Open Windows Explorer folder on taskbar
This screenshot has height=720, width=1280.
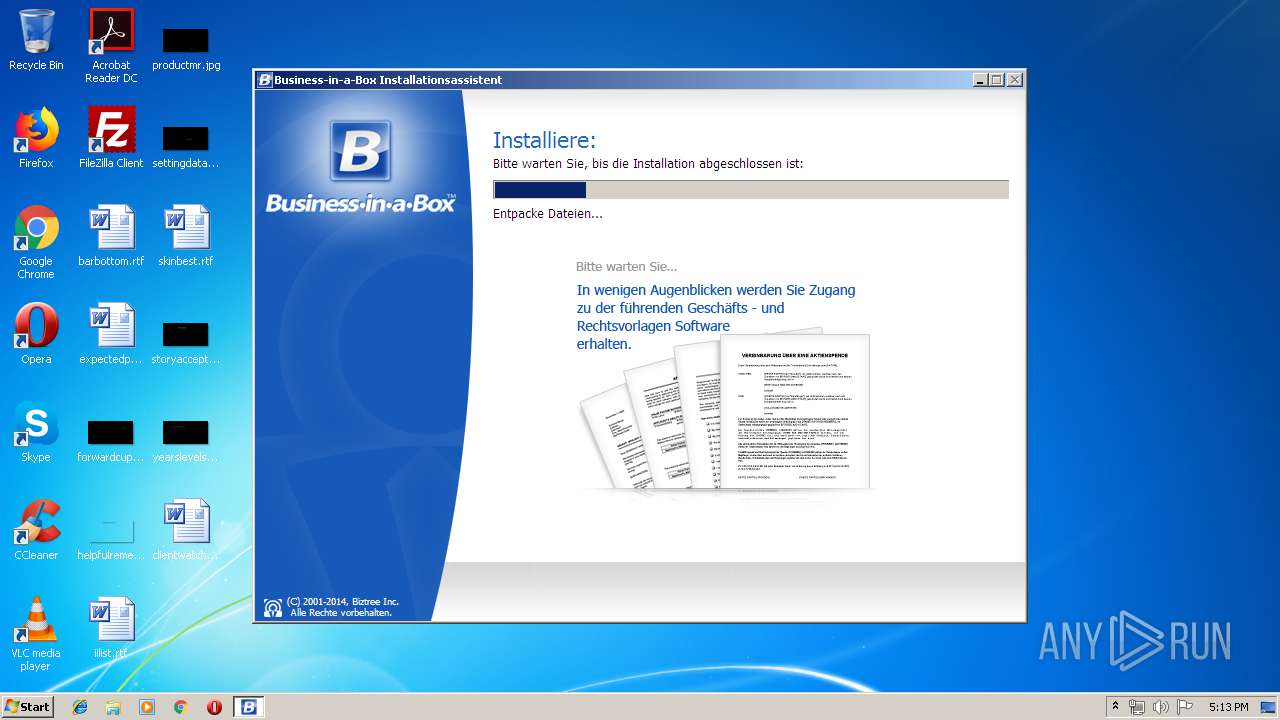tap(113, 707)
